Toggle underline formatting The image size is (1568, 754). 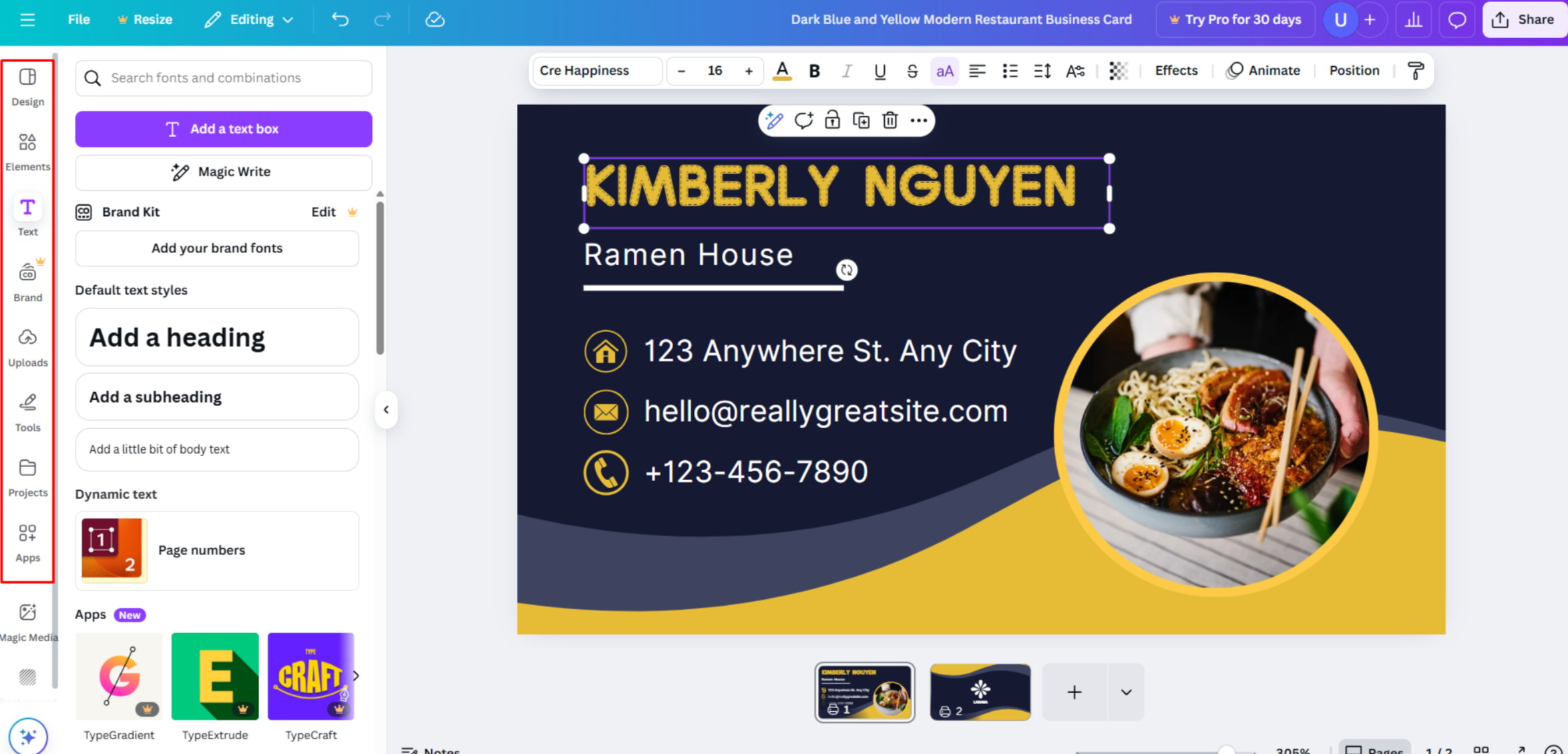pos(879,71)
